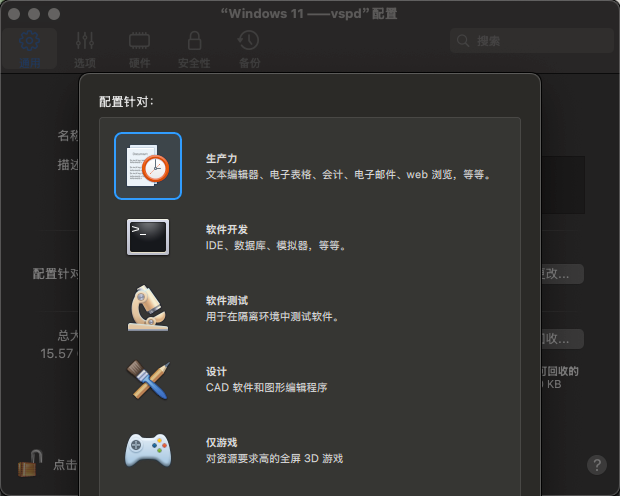The width and height of the screenshot is (620, 496).
Task: Click the unlocked padlock icon
Action: coord(30,463)
